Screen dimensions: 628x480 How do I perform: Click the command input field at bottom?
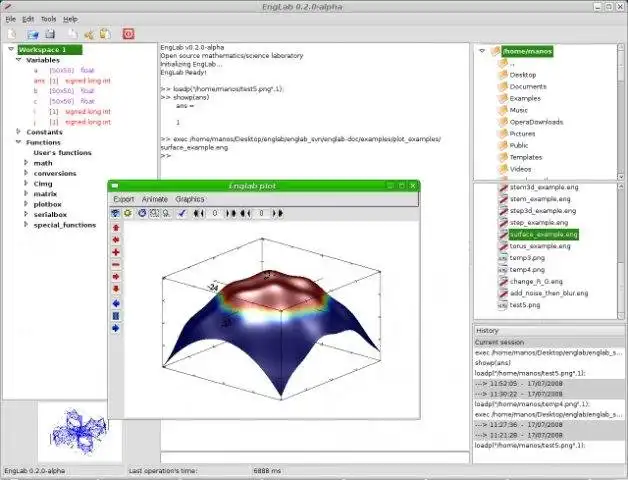pos(315,458)
